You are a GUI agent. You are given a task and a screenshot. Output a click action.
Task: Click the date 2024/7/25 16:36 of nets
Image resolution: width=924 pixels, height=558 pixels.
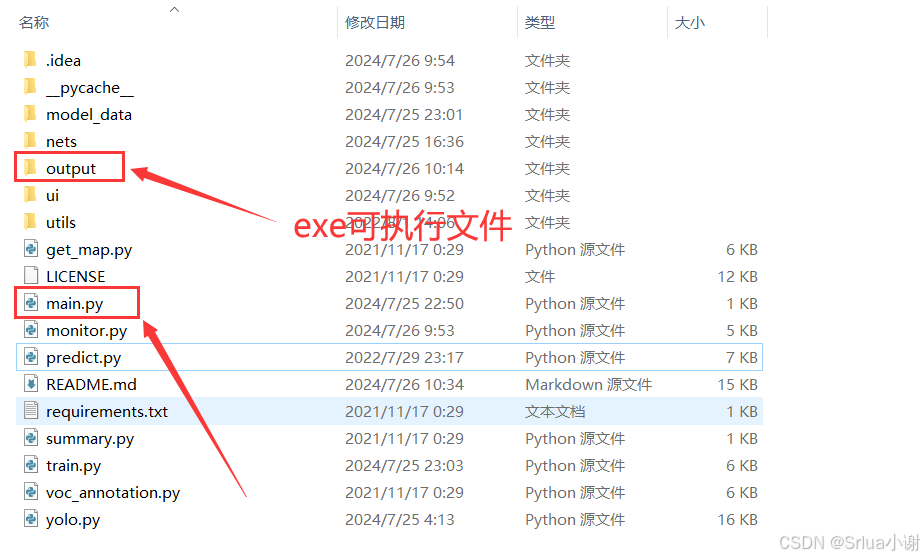tap(404, 141)
